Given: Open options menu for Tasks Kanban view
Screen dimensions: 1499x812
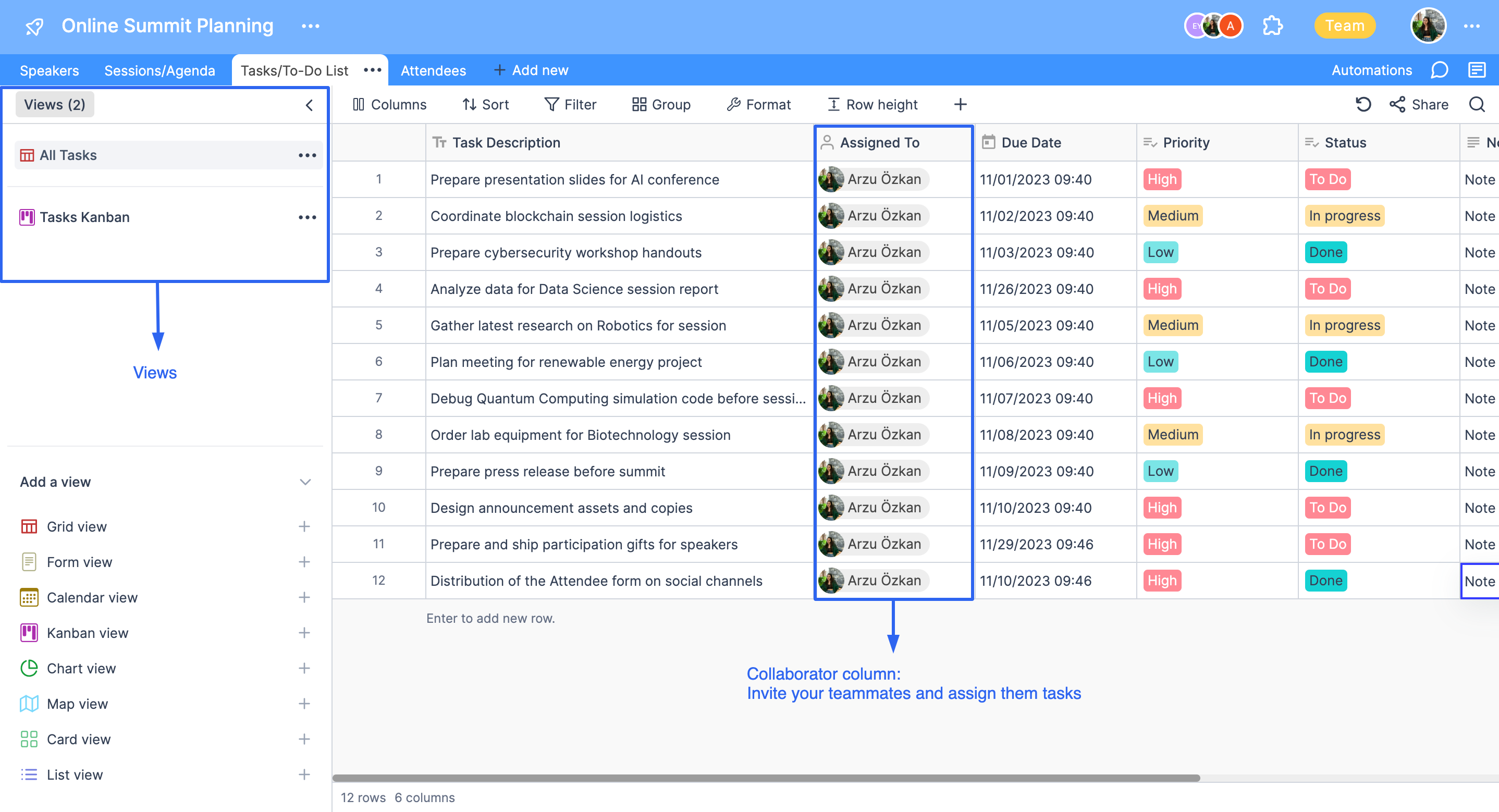Looking at the screenshot, I should pyautogui.click(x=306, y=216).
